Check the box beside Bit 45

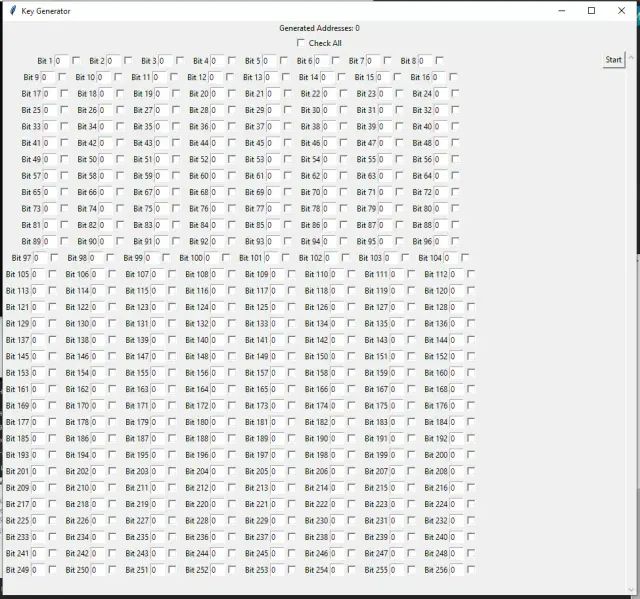click(x=288, y=142)
